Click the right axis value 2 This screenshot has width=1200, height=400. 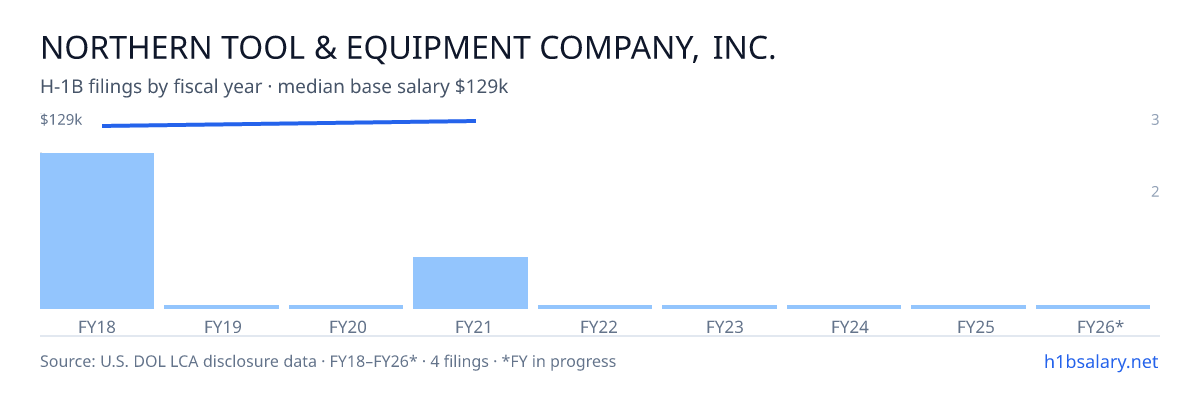1155,191
